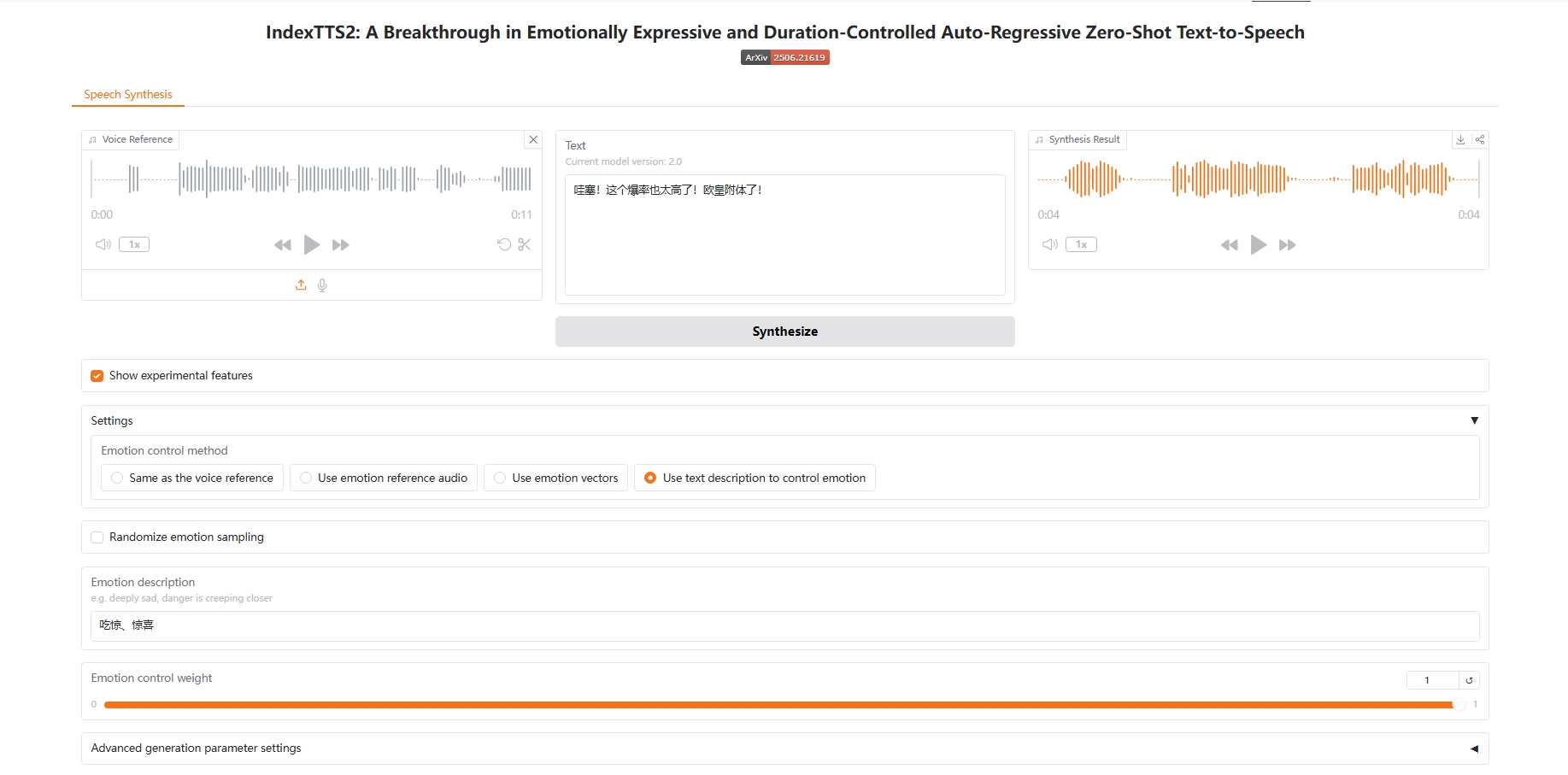Play the Voice Reference audio
1568x775 pixels.
pos(312,245)
